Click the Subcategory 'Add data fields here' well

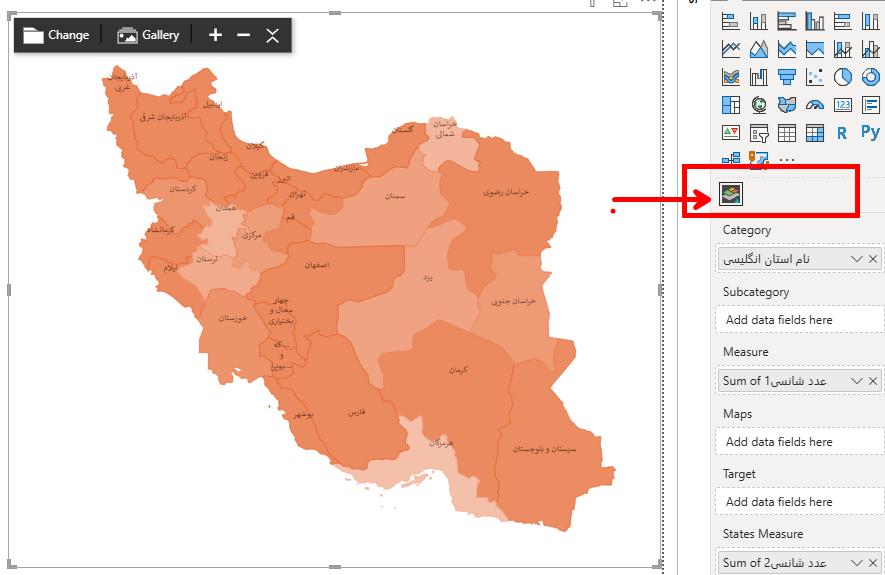(800, 320)
